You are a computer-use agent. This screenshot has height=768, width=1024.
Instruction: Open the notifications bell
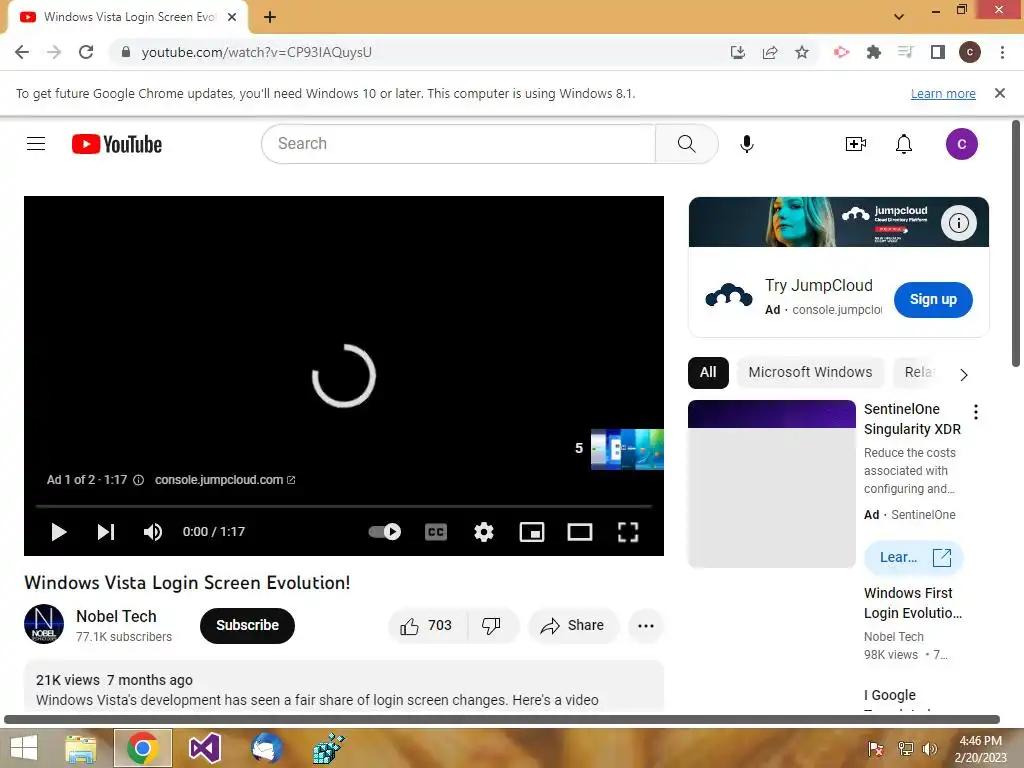coord(904,144)
